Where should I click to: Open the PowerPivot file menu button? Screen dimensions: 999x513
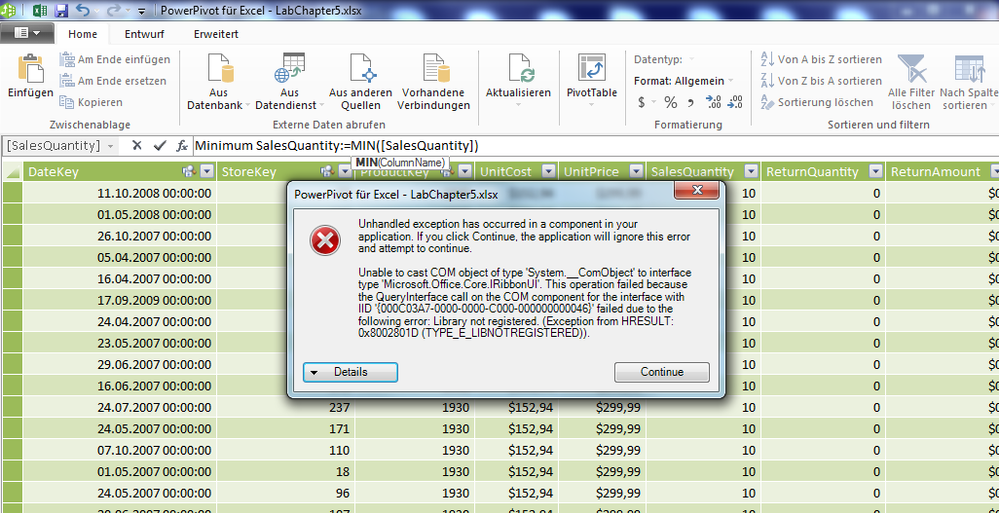[x=26, y=33]
